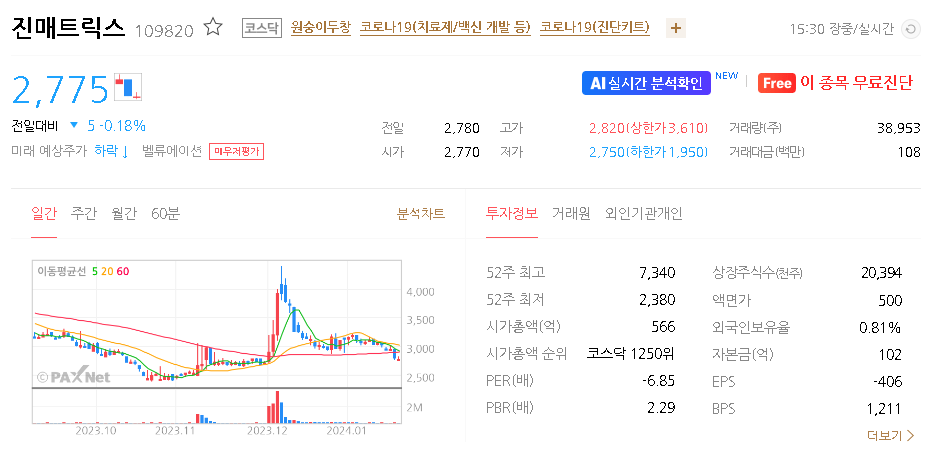Open the 코로나19(진단키트) theme link
The image size is (934, 451).
594,27
